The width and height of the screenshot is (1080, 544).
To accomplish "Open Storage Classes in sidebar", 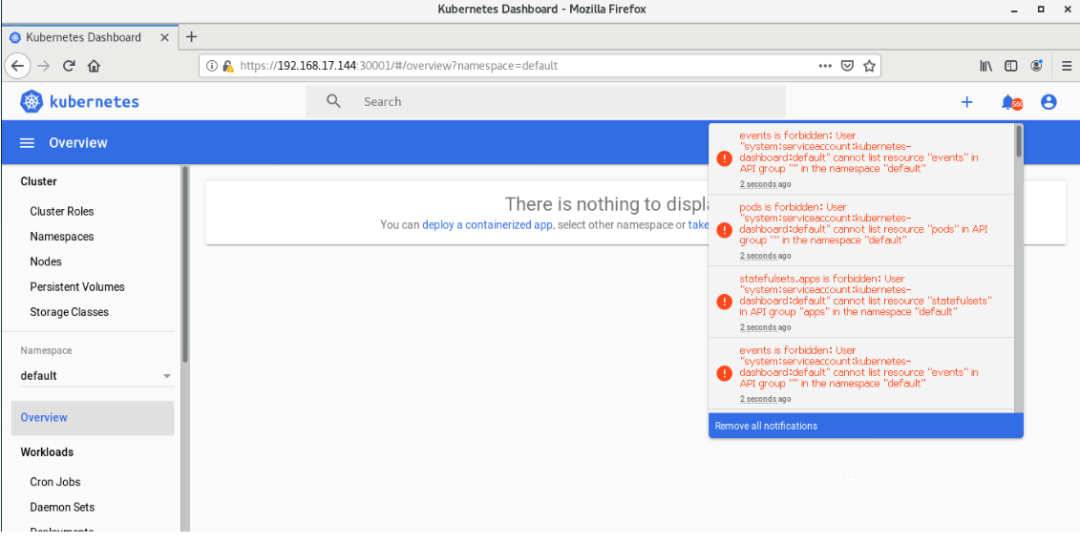I will [69, 312].
